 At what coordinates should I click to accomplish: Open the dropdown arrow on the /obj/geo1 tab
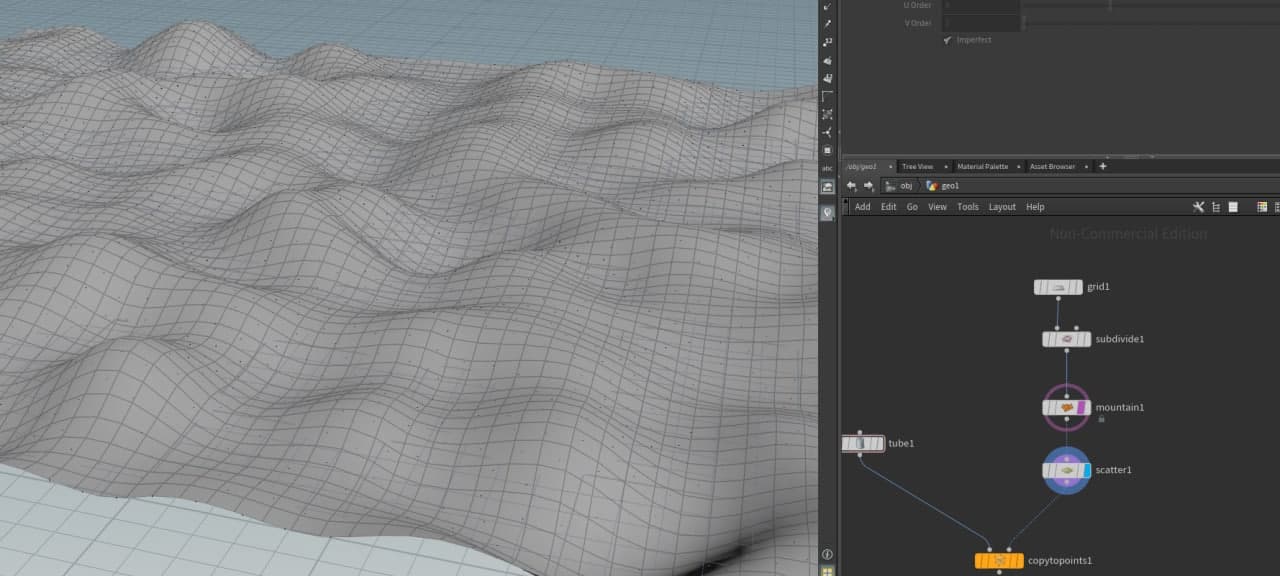pyautogui.click(x=892, y=167)
